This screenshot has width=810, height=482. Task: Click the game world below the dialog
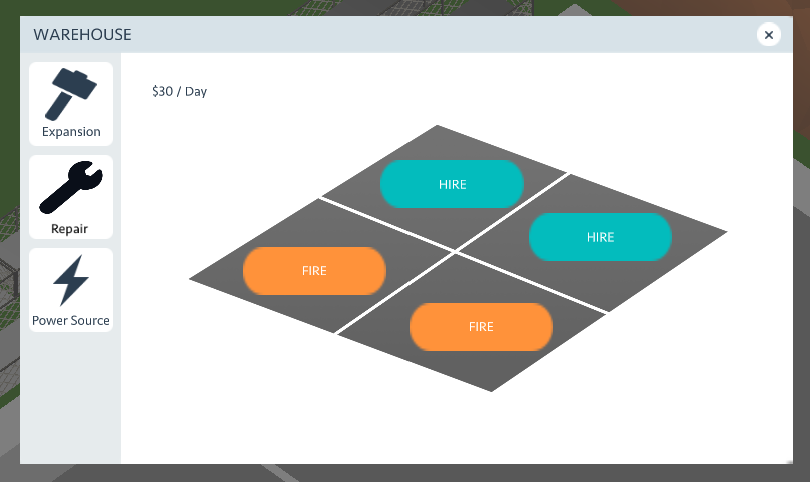pyautogui.click(x=400, y=473)
